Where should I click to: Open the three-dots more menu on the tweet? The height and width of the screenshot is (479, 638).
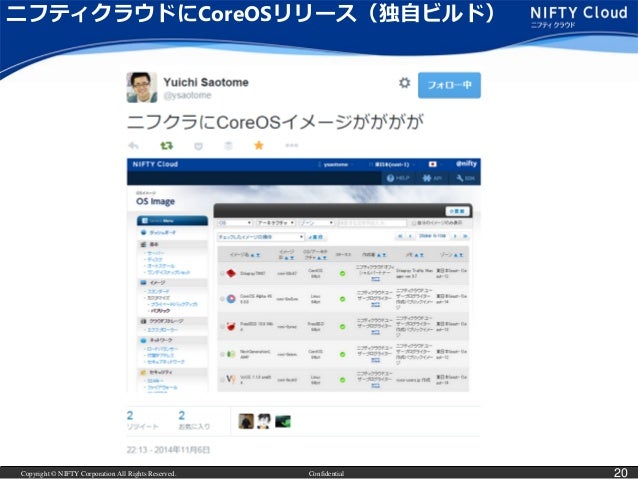tap(292, 145)
